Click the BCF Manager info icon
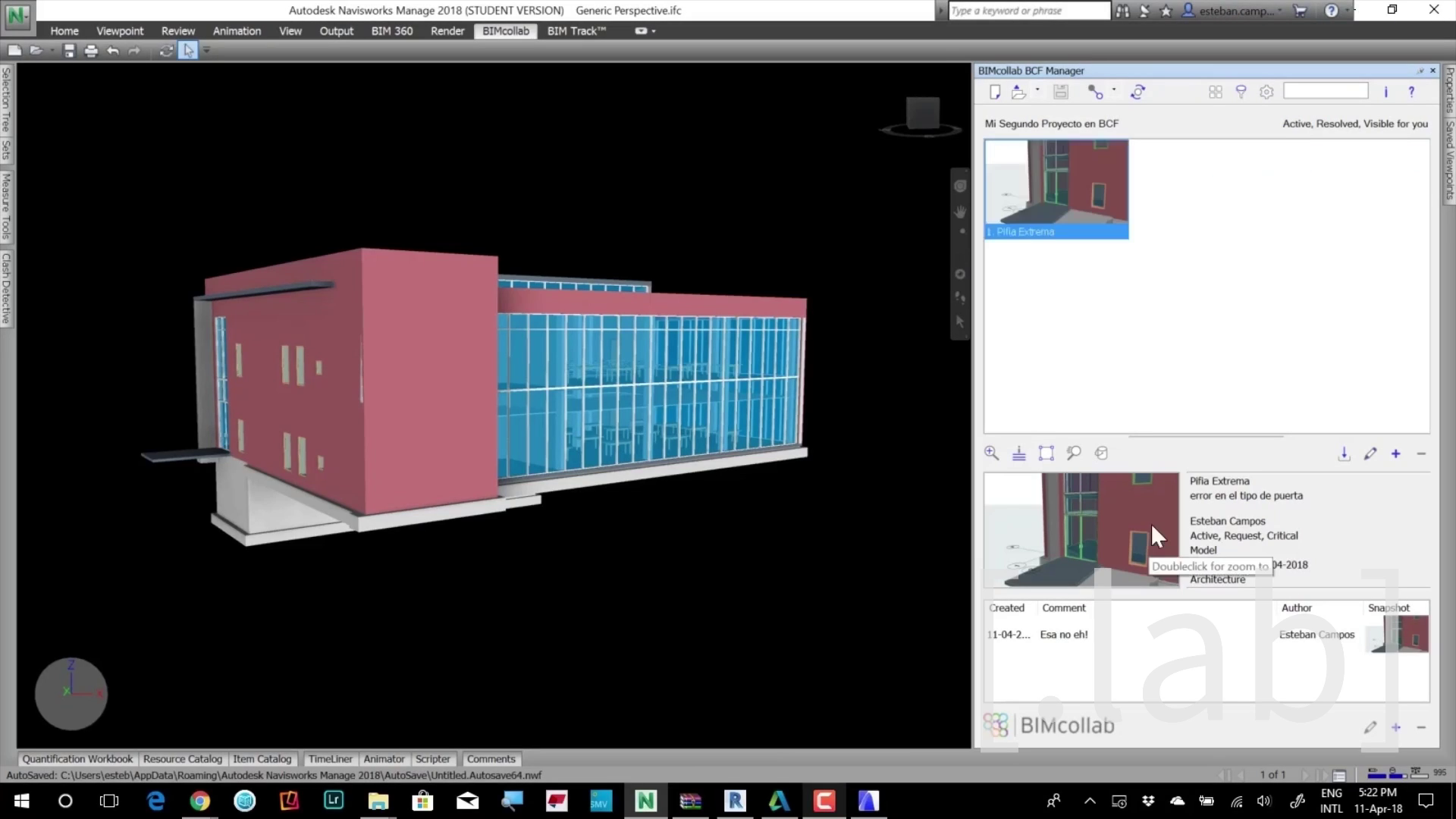Screen dimensions: 1456x819 [1385, 92]
